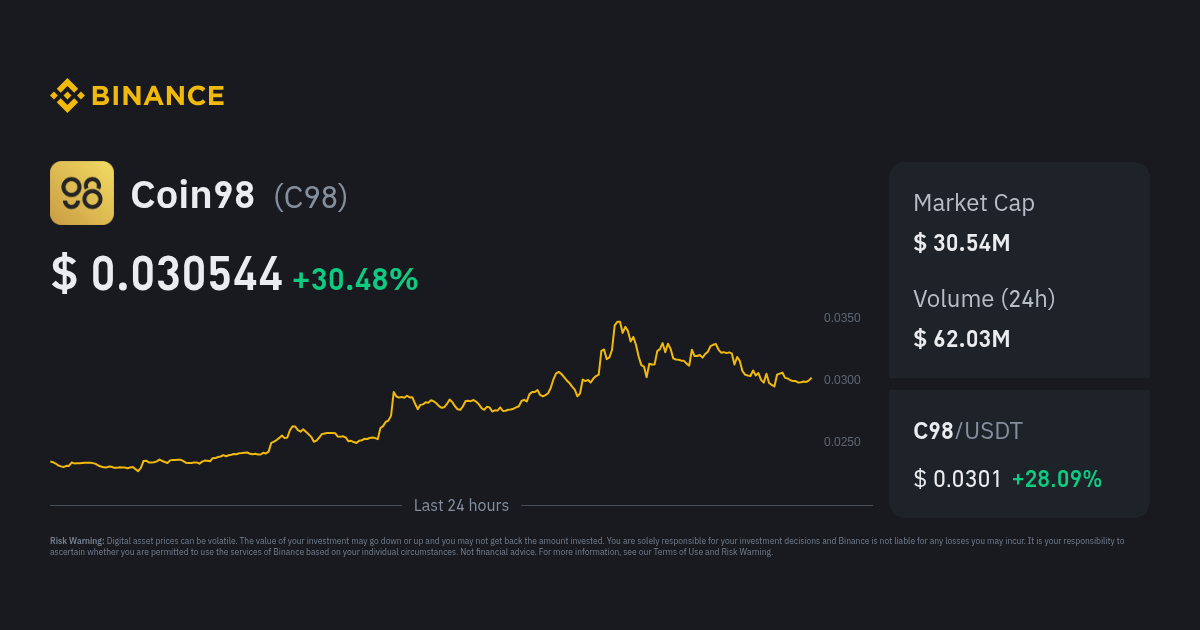The width and height of the screenshot is (1200, 630).
Task: Click the 0.0300 chart axis label
Action: point(842,380)
